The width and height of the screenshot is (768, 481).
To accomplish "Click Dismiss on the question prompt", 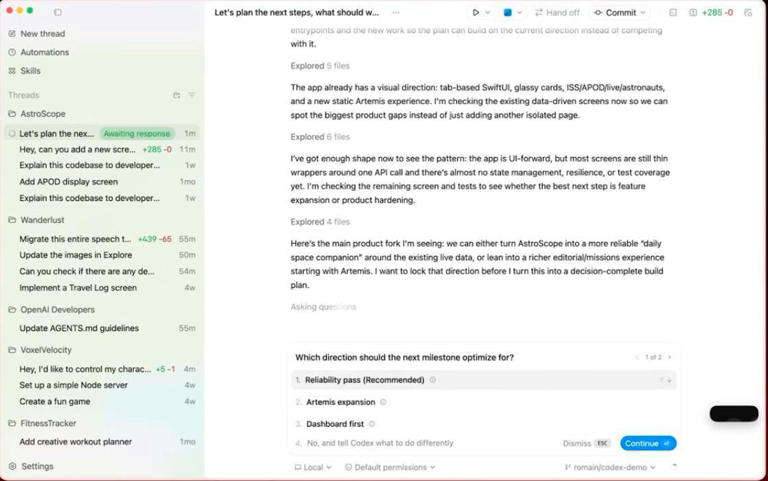I will click(576, 443).
